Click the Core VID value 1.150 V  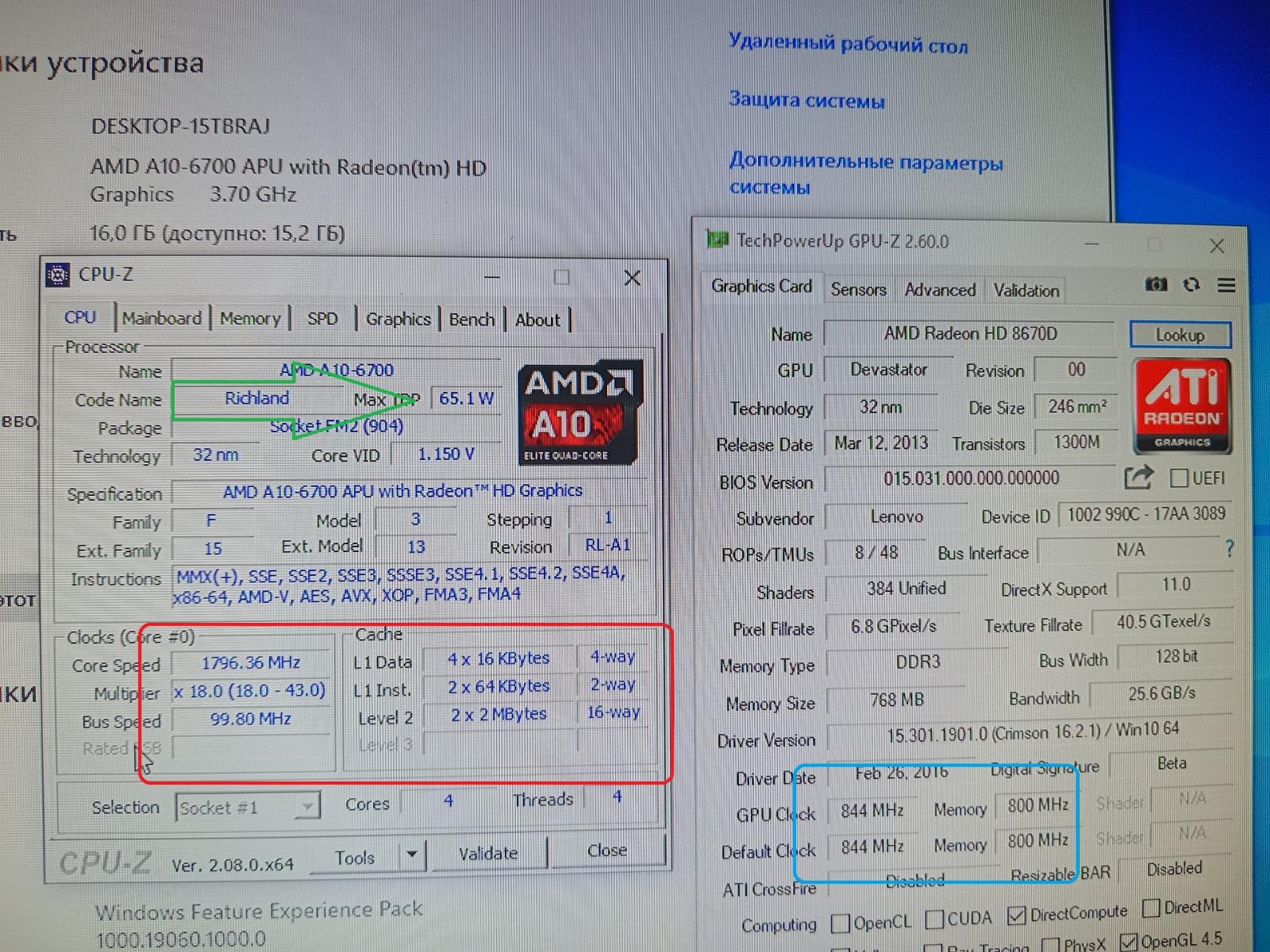point(445,455)
